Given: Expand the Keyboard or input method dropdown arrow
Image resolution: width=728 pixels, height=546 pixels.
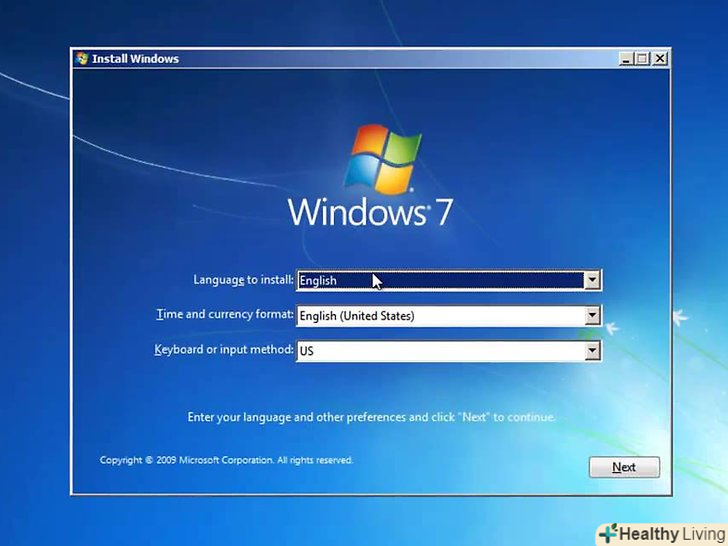Looking at the screenshot, I should [592, 351].
